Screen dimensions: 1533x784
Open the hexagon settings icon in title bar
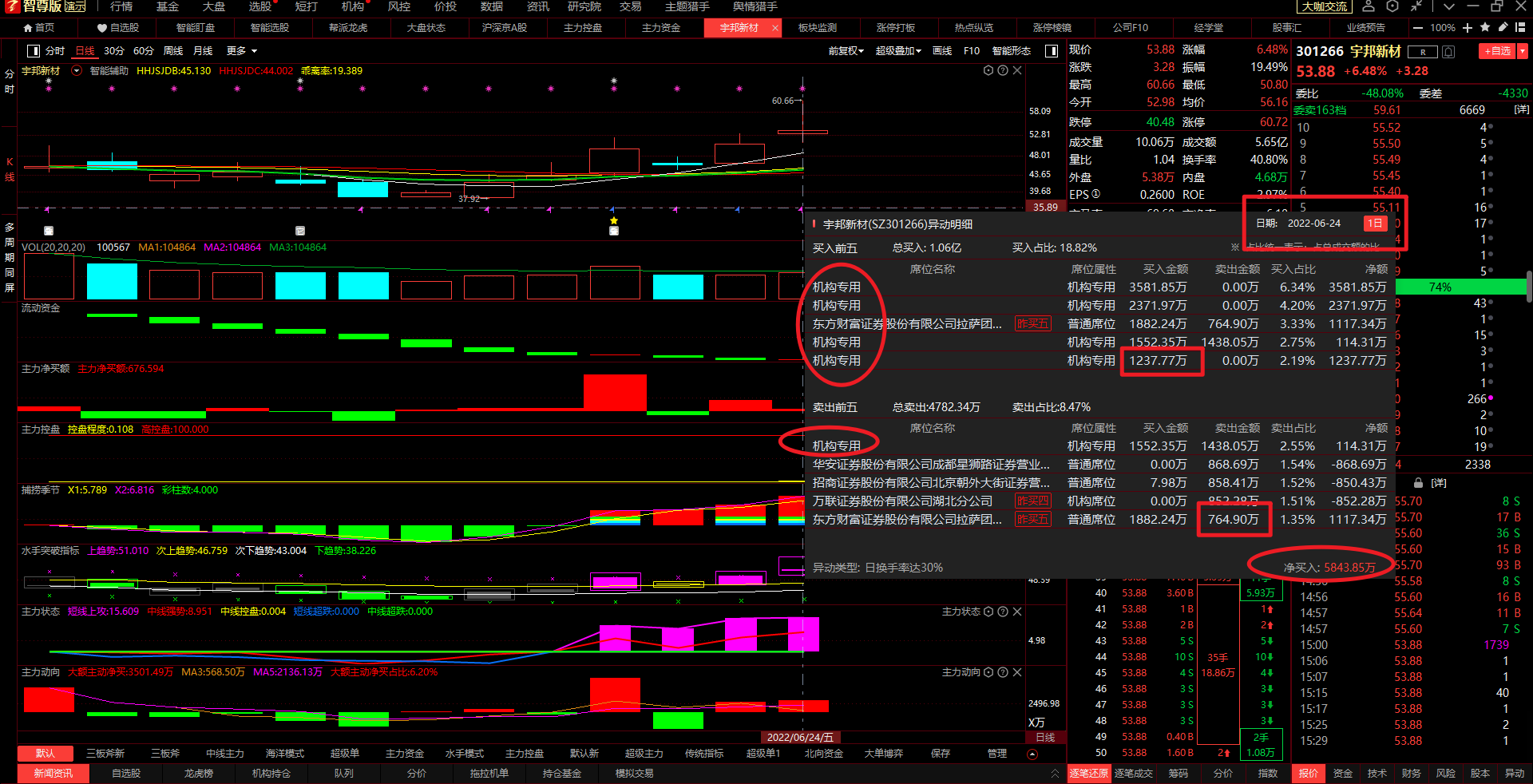tap(1392, 6)
